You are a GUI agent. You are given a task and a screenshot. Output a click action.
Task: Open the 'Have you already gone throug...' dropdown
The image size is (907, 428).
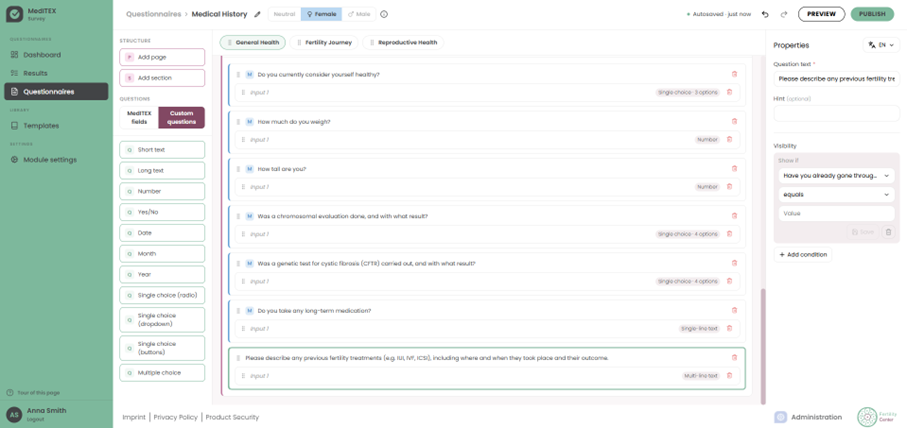click(836, 176)
